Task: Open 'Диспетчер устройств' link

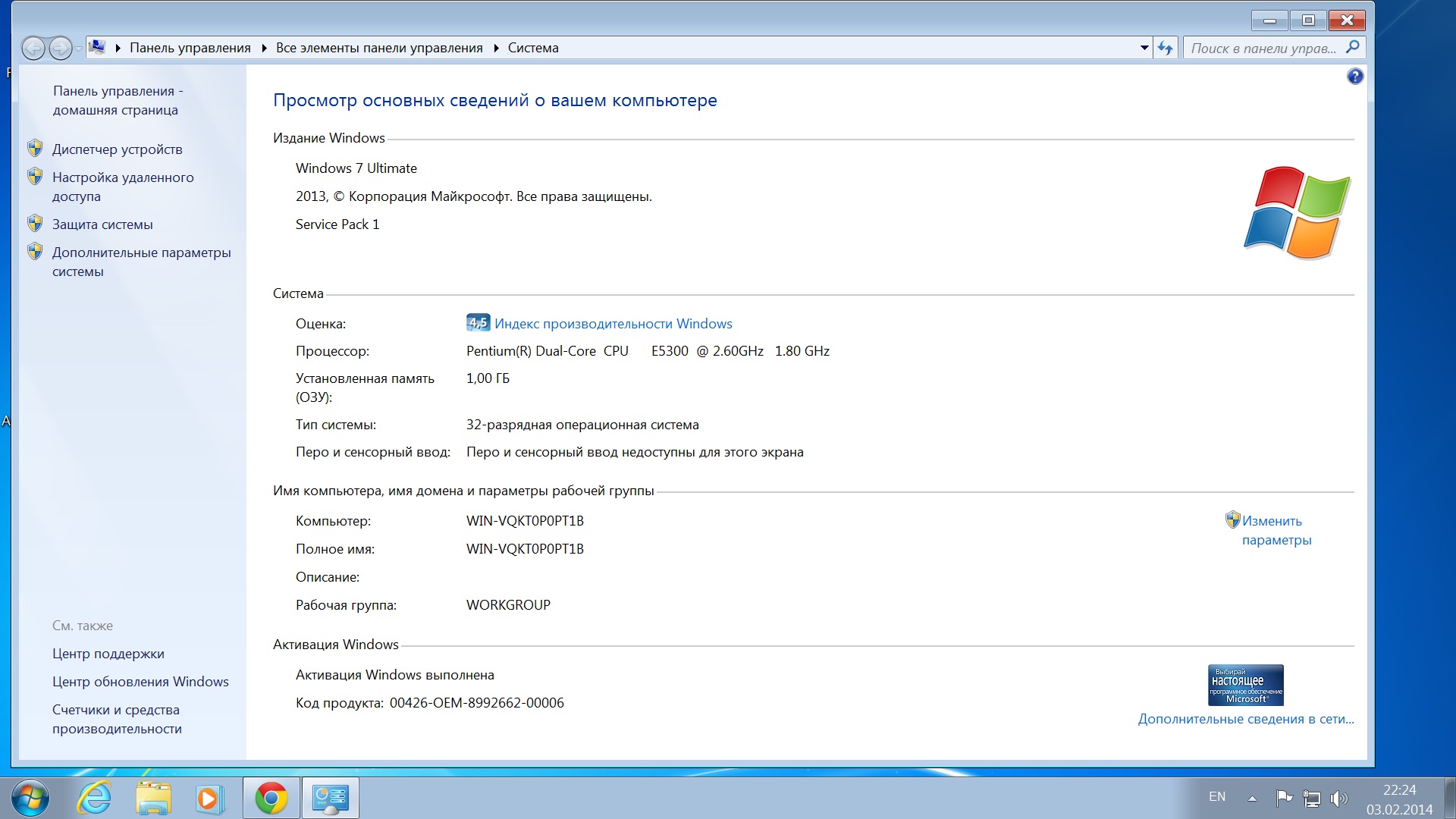Action: pos(117,149)
